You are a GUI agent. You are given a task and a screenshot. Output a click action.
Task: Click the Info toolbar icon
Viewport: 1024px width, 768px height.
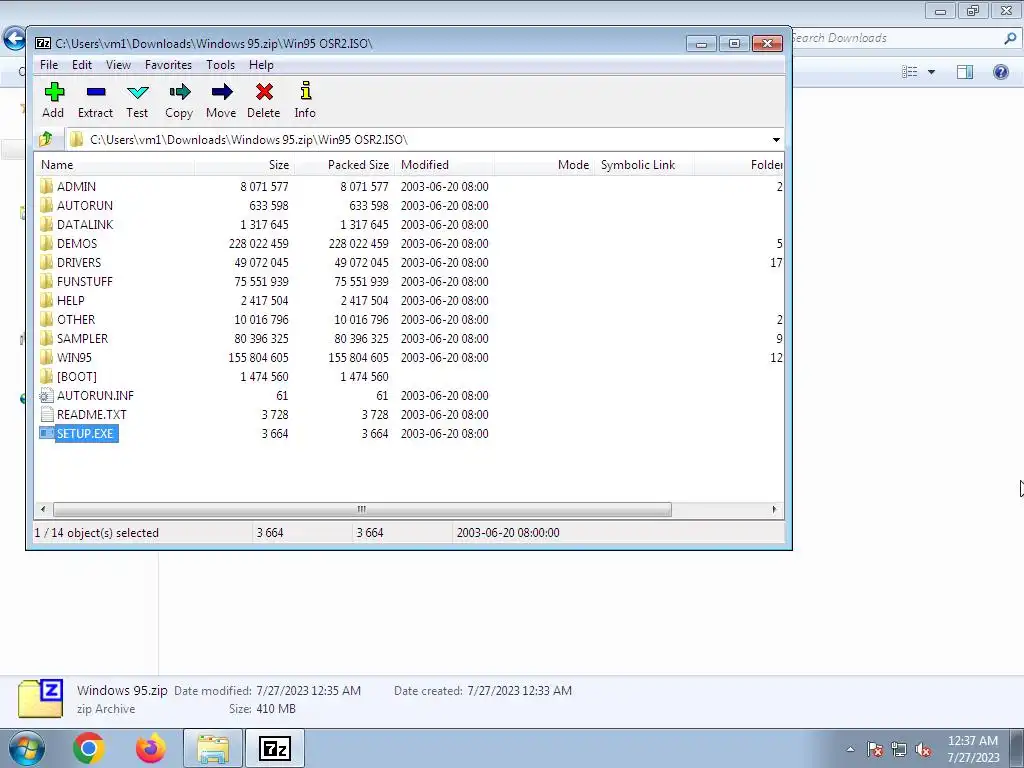tap(305, 91)
